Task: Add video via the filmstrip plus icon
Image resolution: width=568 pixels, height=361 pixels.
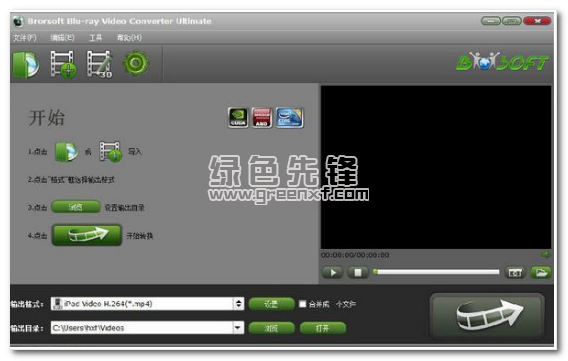Action: (x=63, y=64)
